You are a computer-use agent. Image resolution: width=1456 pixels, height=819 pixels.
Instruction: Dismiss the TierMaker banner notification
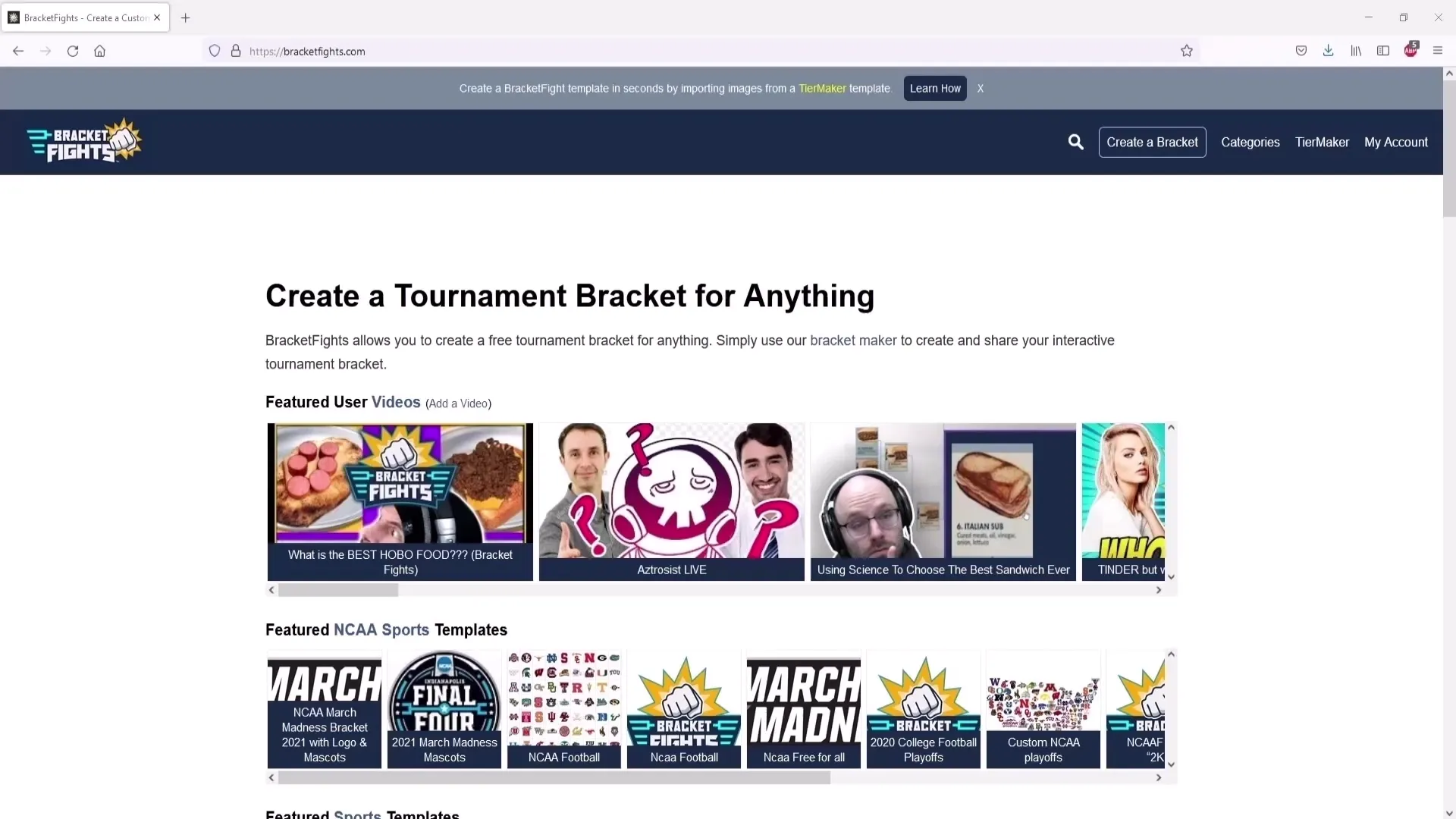point(980,88)
